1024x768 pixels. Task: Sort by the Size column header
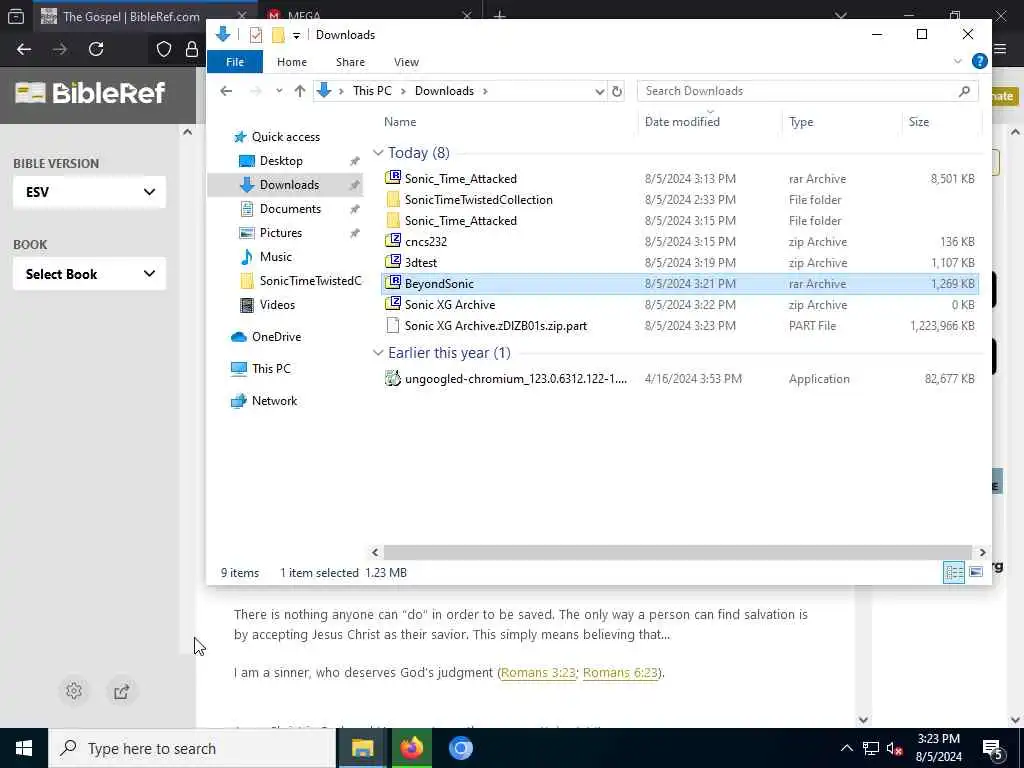(x=918, y=122)
